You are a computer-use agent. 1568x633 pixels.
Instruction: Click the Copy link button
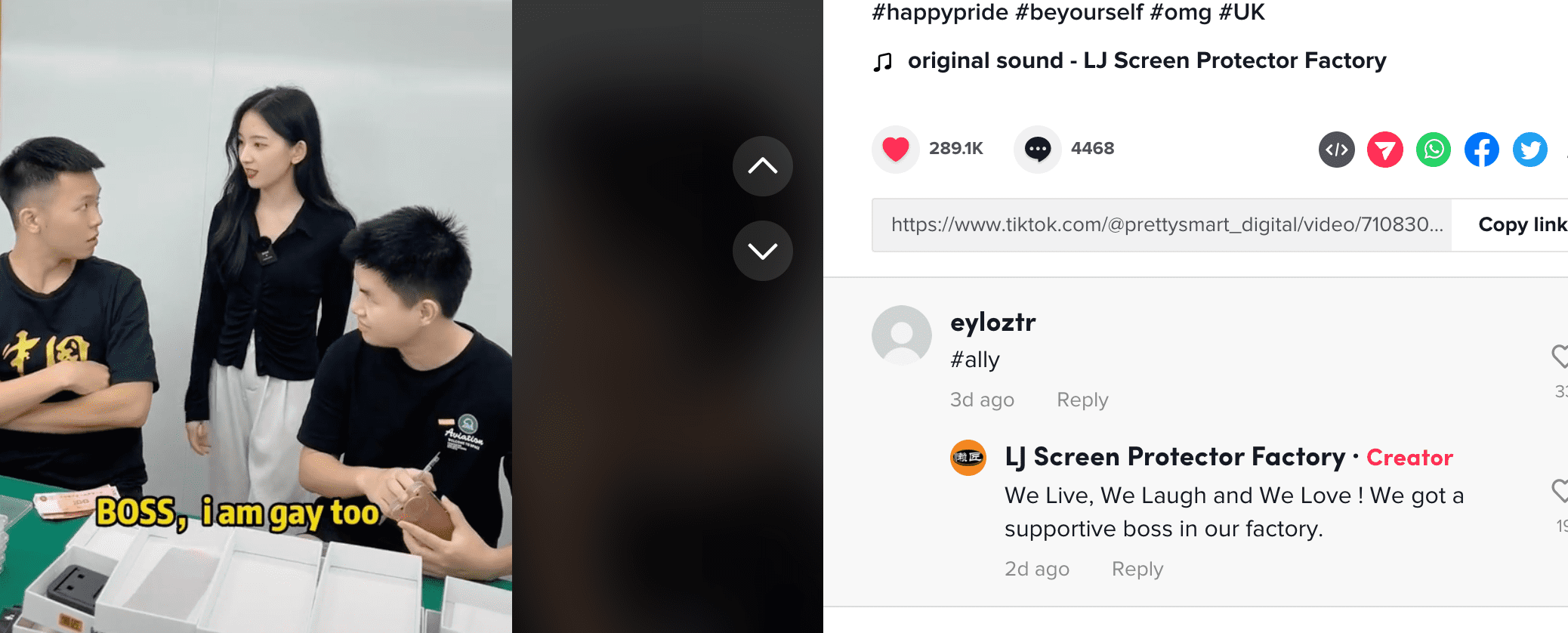pyautogui.click(x=1521, y=224)
